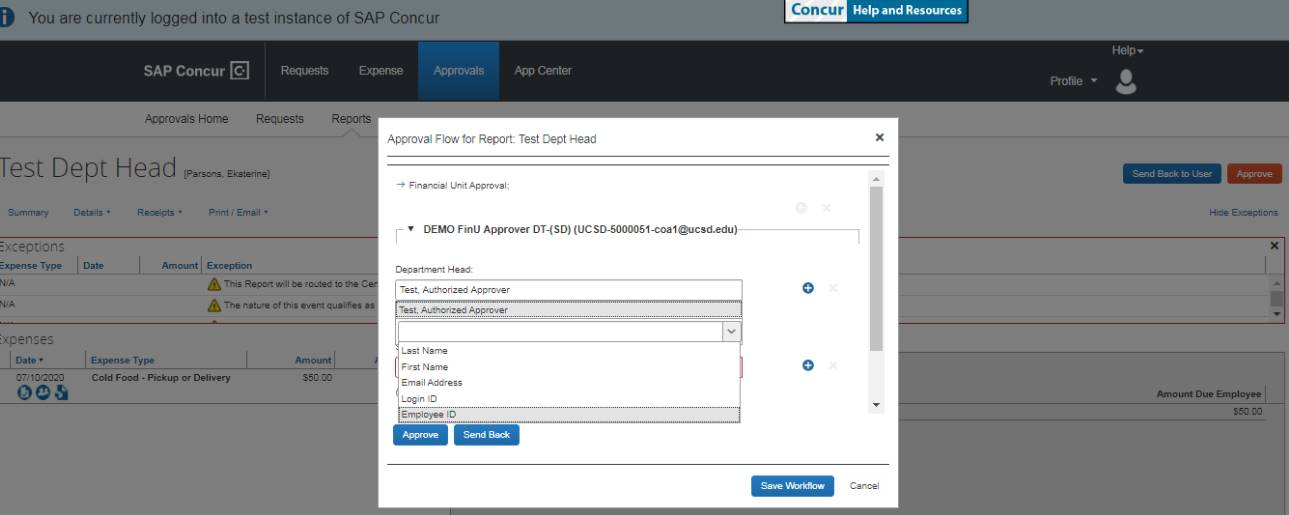Open the Help dropdown menu

click(1126, 49)
